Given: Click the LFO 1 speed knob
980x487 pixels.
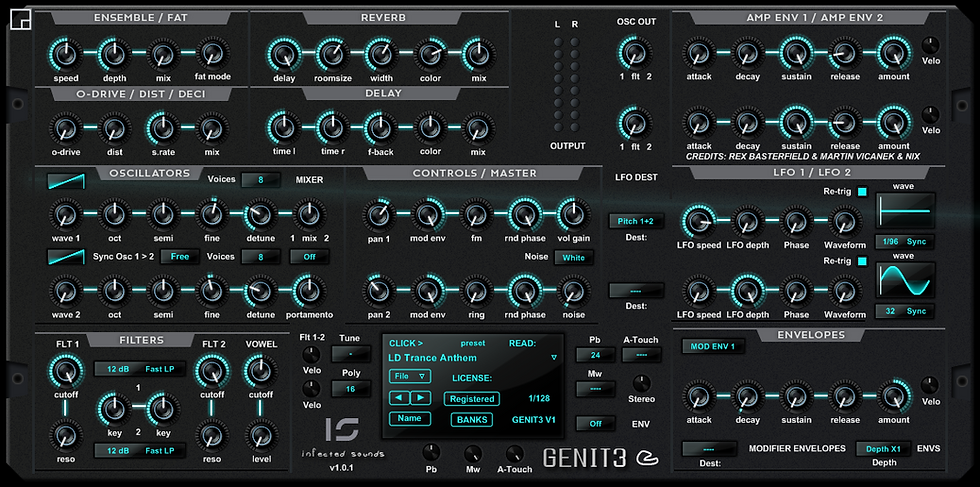Looking at the screenshot, I should point(699,221).
